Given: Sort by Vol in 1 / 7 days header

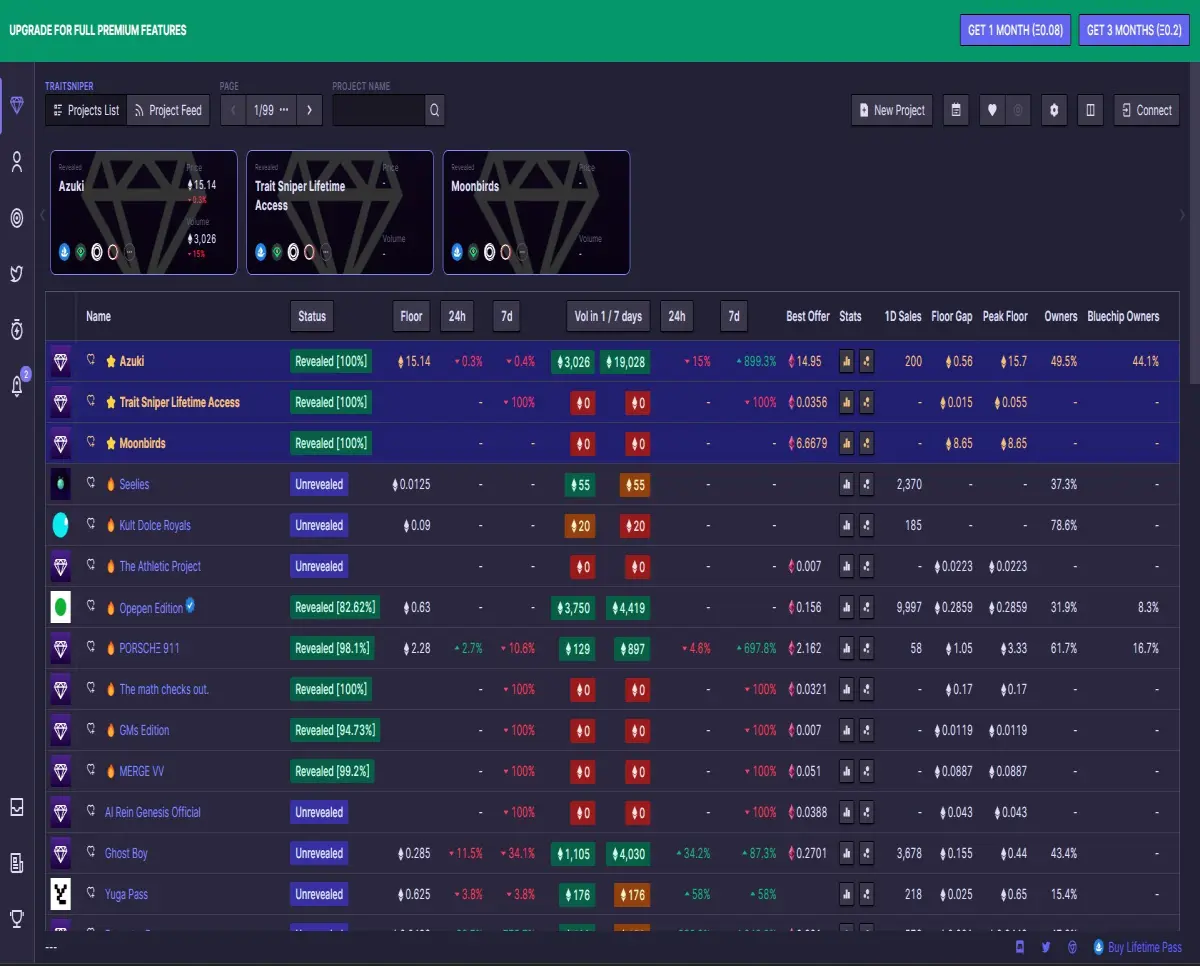Looking at the screenshot, I should 608,316.
